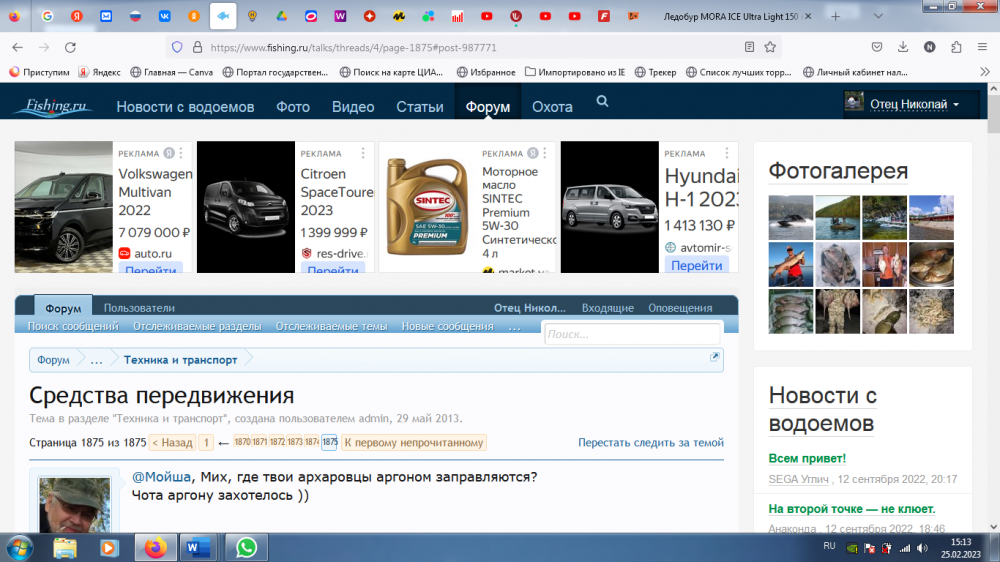Viewport: 1000px width, 562px height.
Task: Click Перестать следить за темой link
Action: pyautogui.click(x=650, y=443)
